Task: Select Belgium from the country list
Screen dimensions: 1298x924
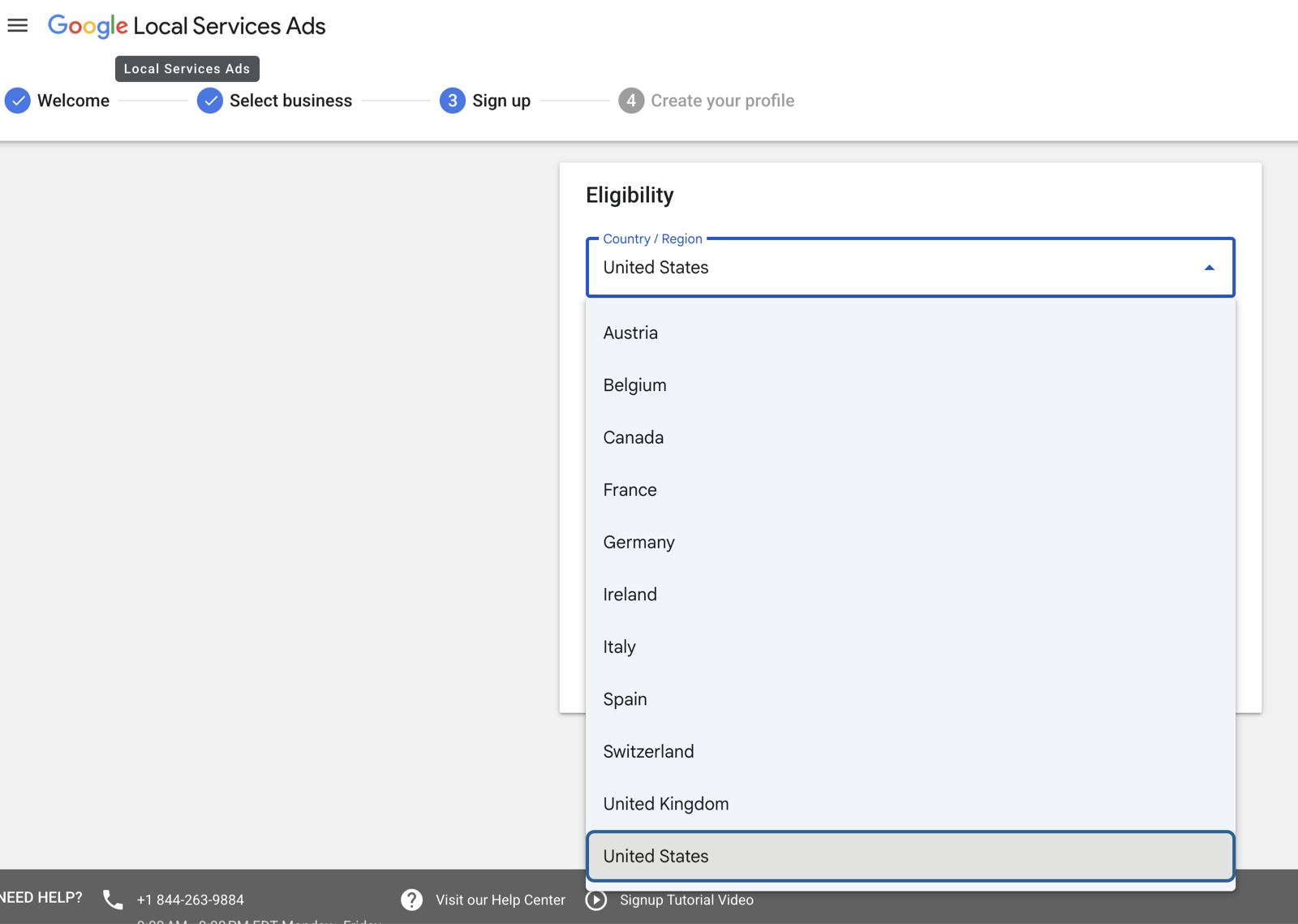Action: point(910,385)
